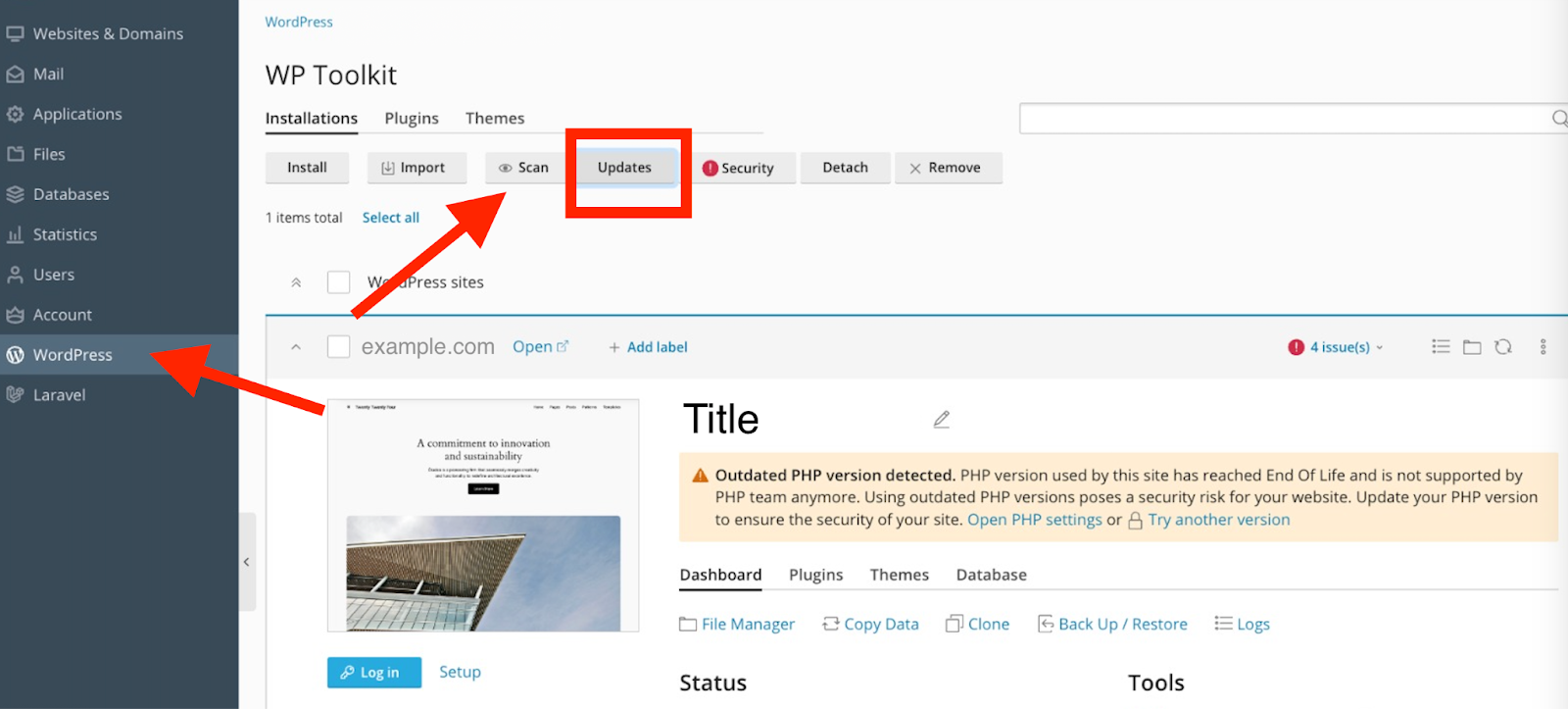Click the Remove button
Viewport: 1568px width, 709px height.
[949, 168]
